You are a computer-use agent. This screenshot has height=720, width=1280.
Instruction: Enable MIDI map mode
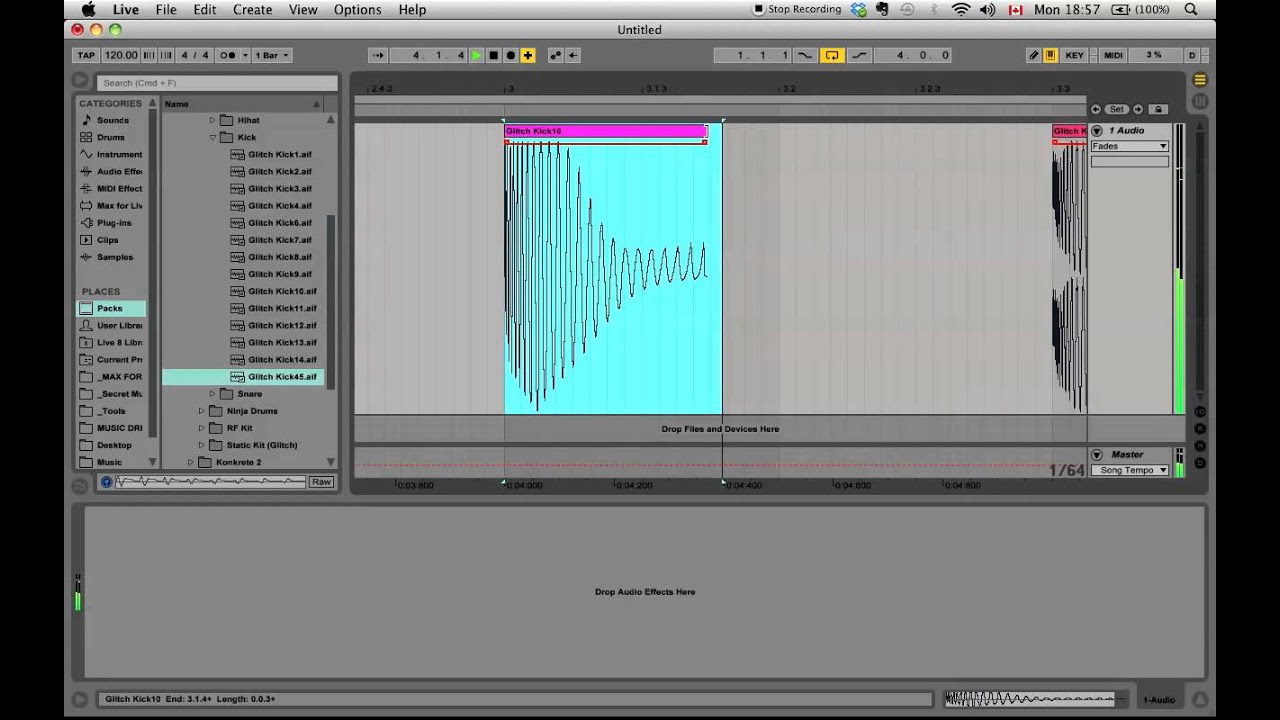click(x=1113, y=56)
